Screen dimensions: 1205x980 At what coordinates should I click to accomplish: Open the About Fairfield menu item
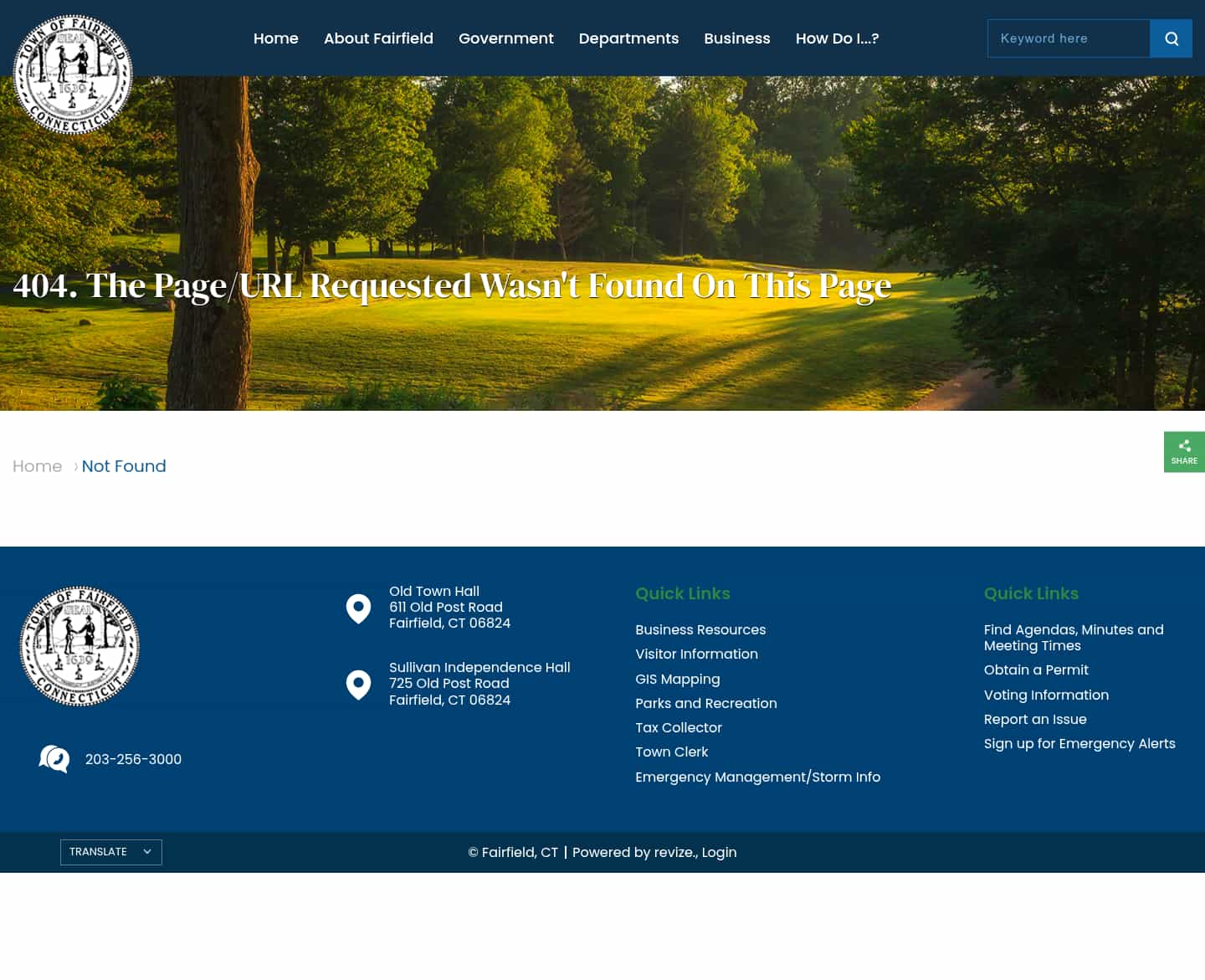point(378,38)
